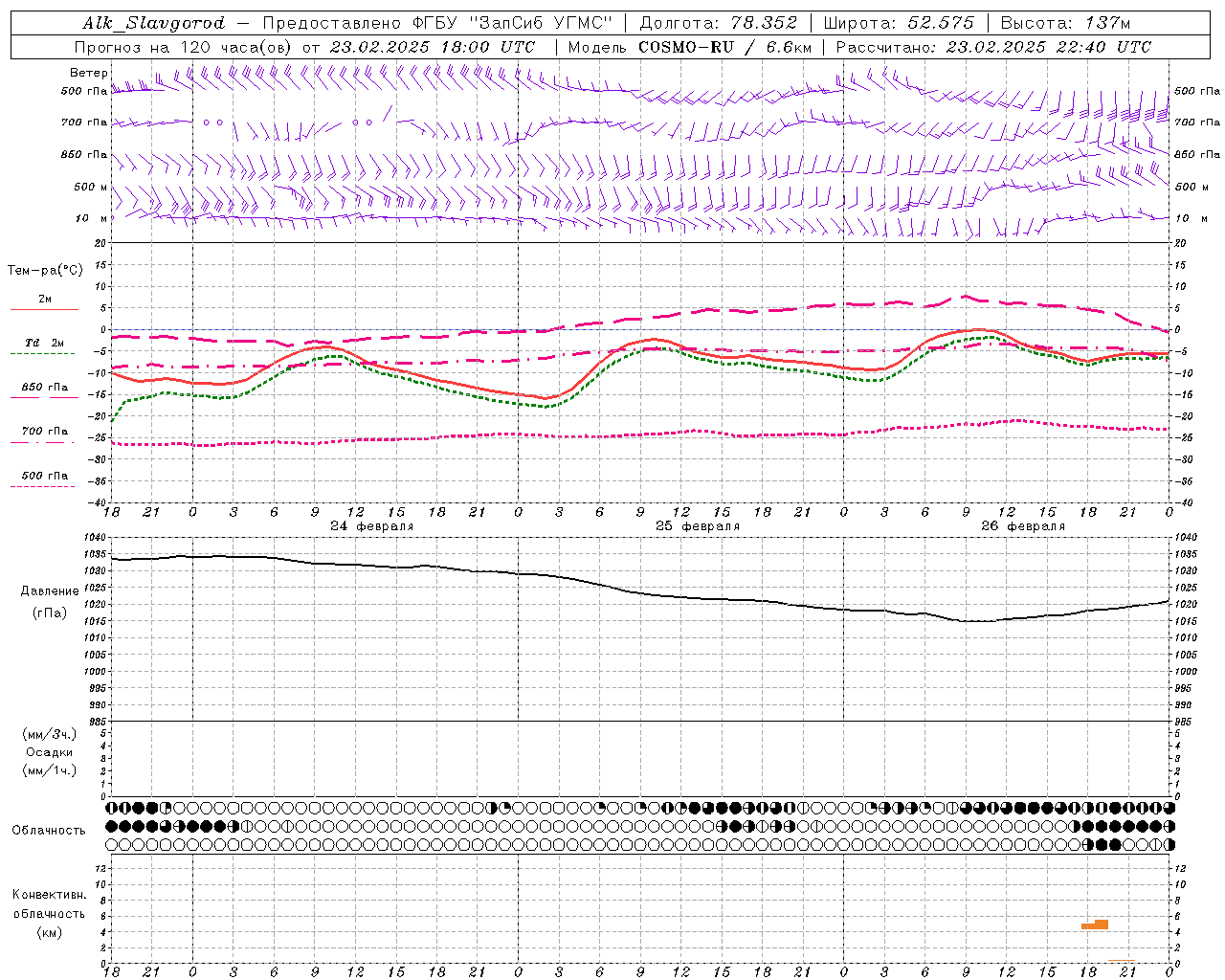Click the 26 февраля date label

(1023, 526)
